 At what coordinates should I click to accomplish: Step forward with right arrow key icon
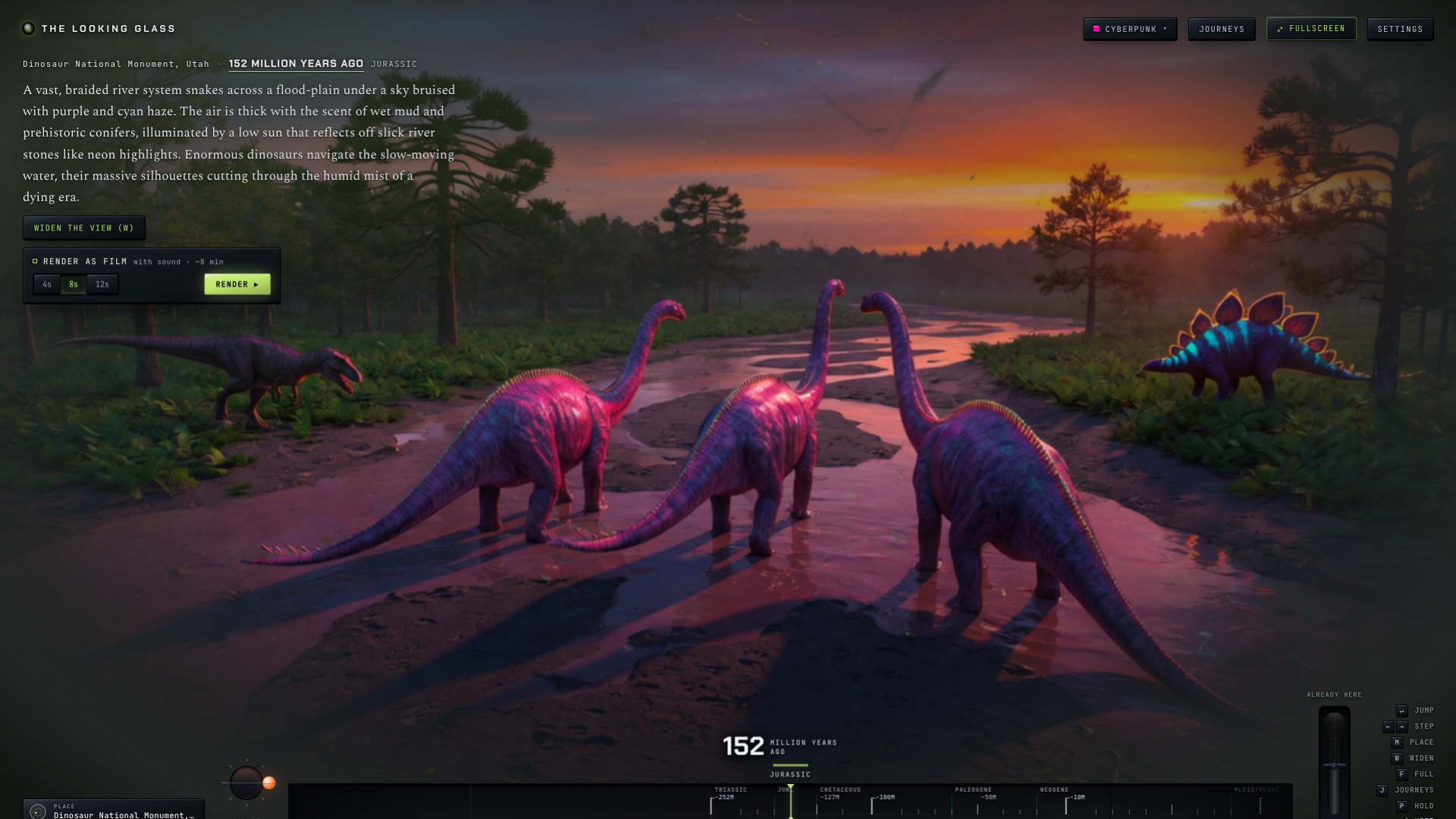1402,726
